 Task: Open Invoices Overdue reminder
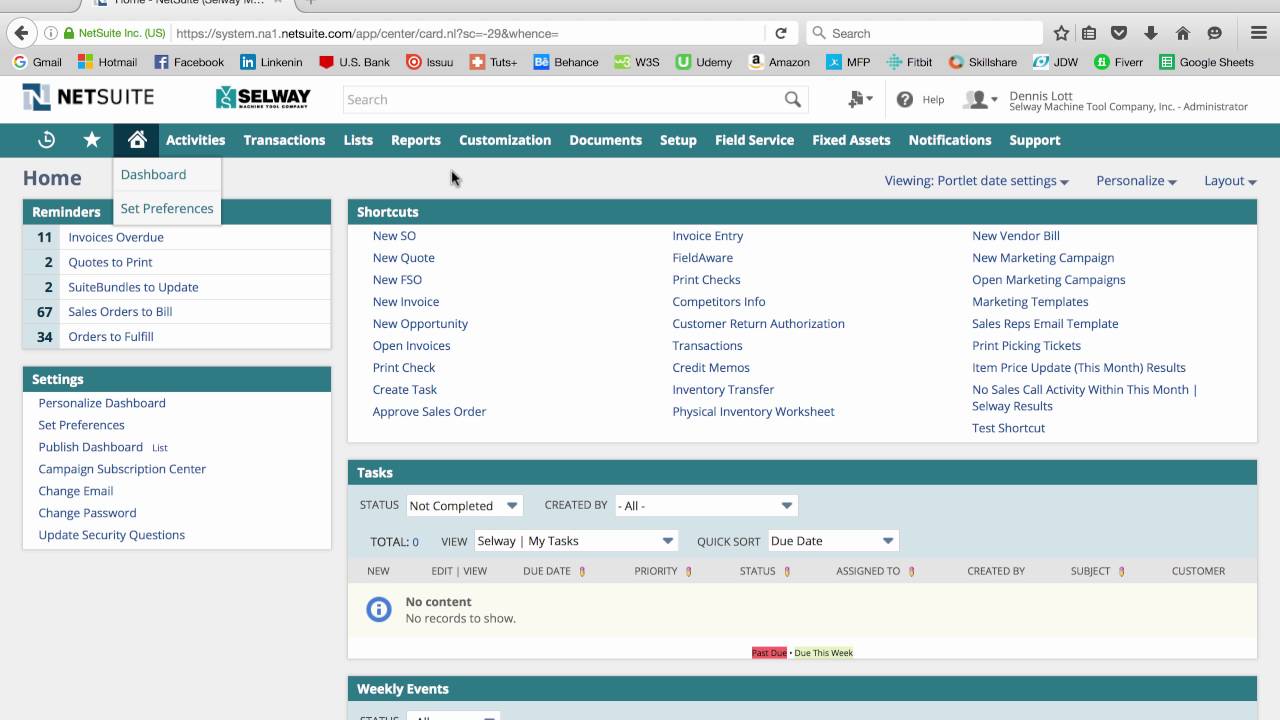coord(116,237)
